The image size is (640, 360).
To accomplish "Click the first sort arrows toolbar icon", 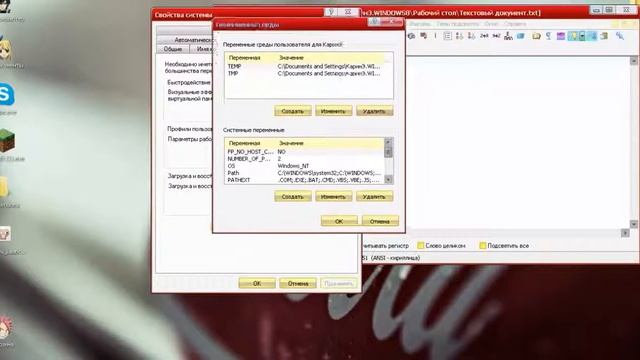I will pyautogui.click(x=460, y=36).
